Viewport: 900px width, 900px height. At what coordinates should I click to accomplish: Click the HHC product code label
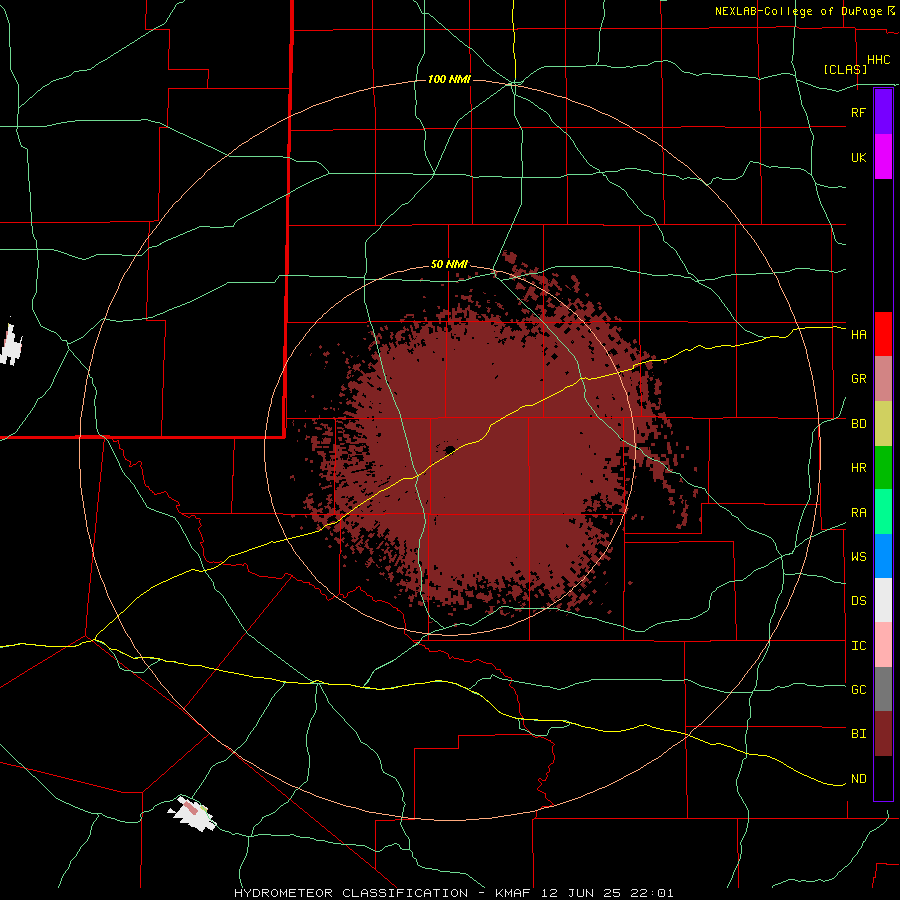pyautogui.click(x=879, y=60)
